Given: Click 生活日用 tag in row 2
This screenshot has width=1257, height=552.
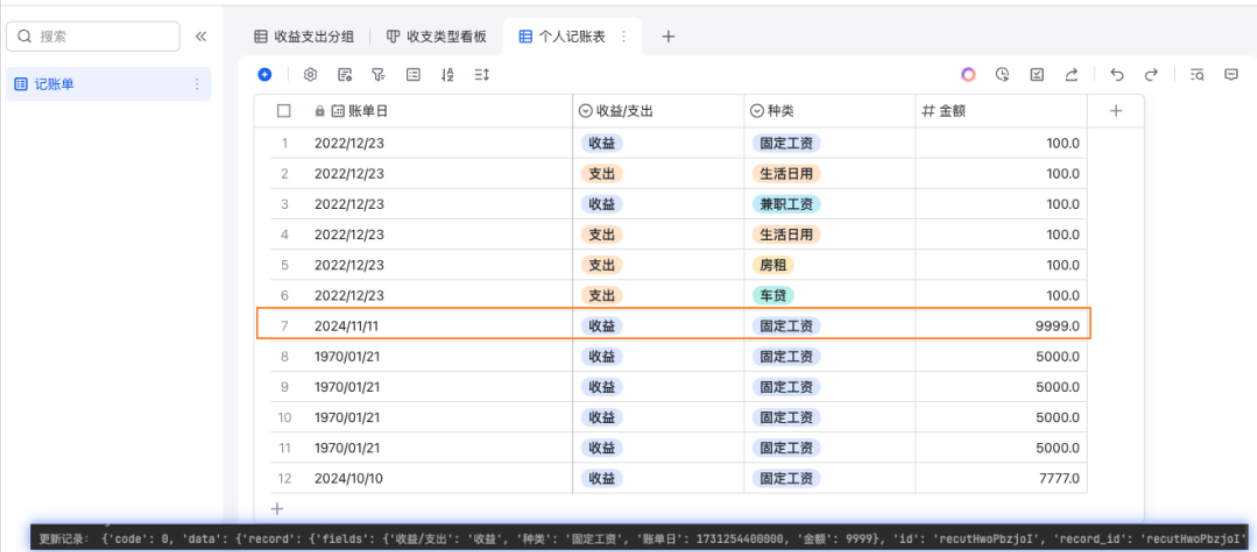Looking at the screenshot, I should [786, 174].
